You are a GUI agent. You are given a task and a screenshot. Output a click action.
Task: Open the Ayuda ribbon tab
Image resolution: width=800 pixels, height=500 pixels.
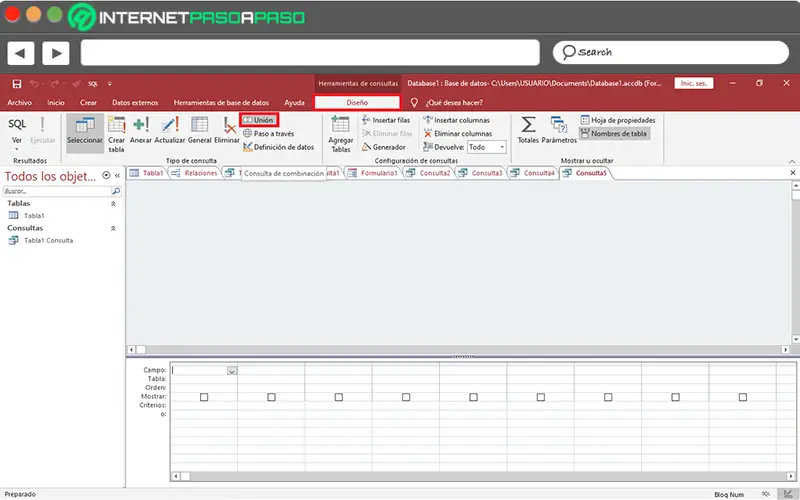coord(294,103)
